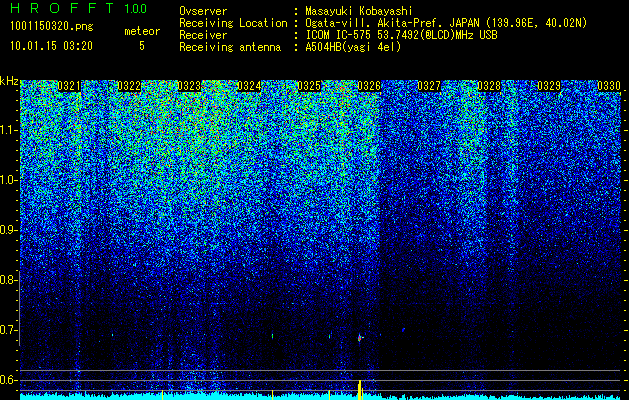Image resolution: width=629 pixels, height=400 pixels.
Task: Click the version number 1.0.0
Action: point(136,8)
